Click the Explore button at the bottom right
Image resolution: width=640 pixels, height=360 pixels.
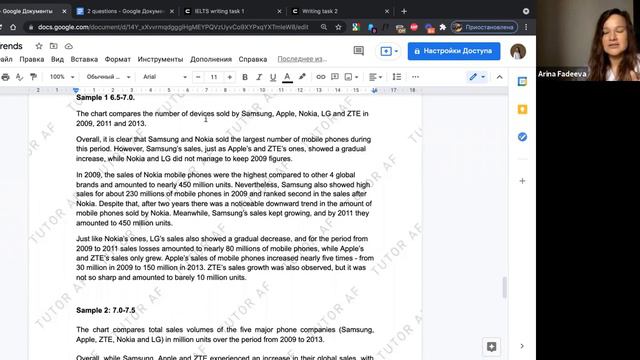[x=491, y=347]
